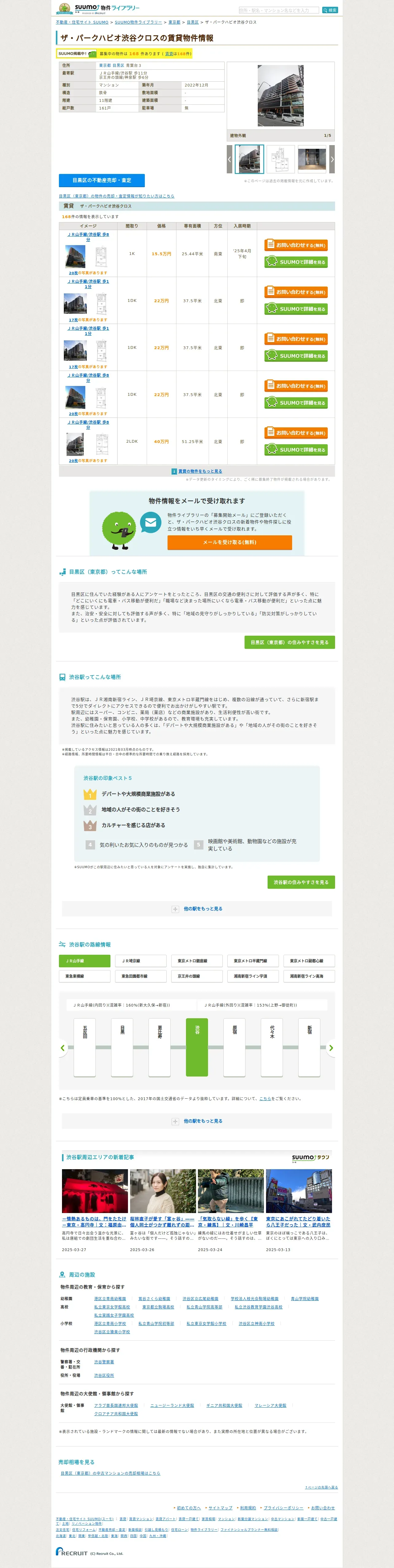
Task: Click the main building exterior photo
Action: (x=281, y=96)
